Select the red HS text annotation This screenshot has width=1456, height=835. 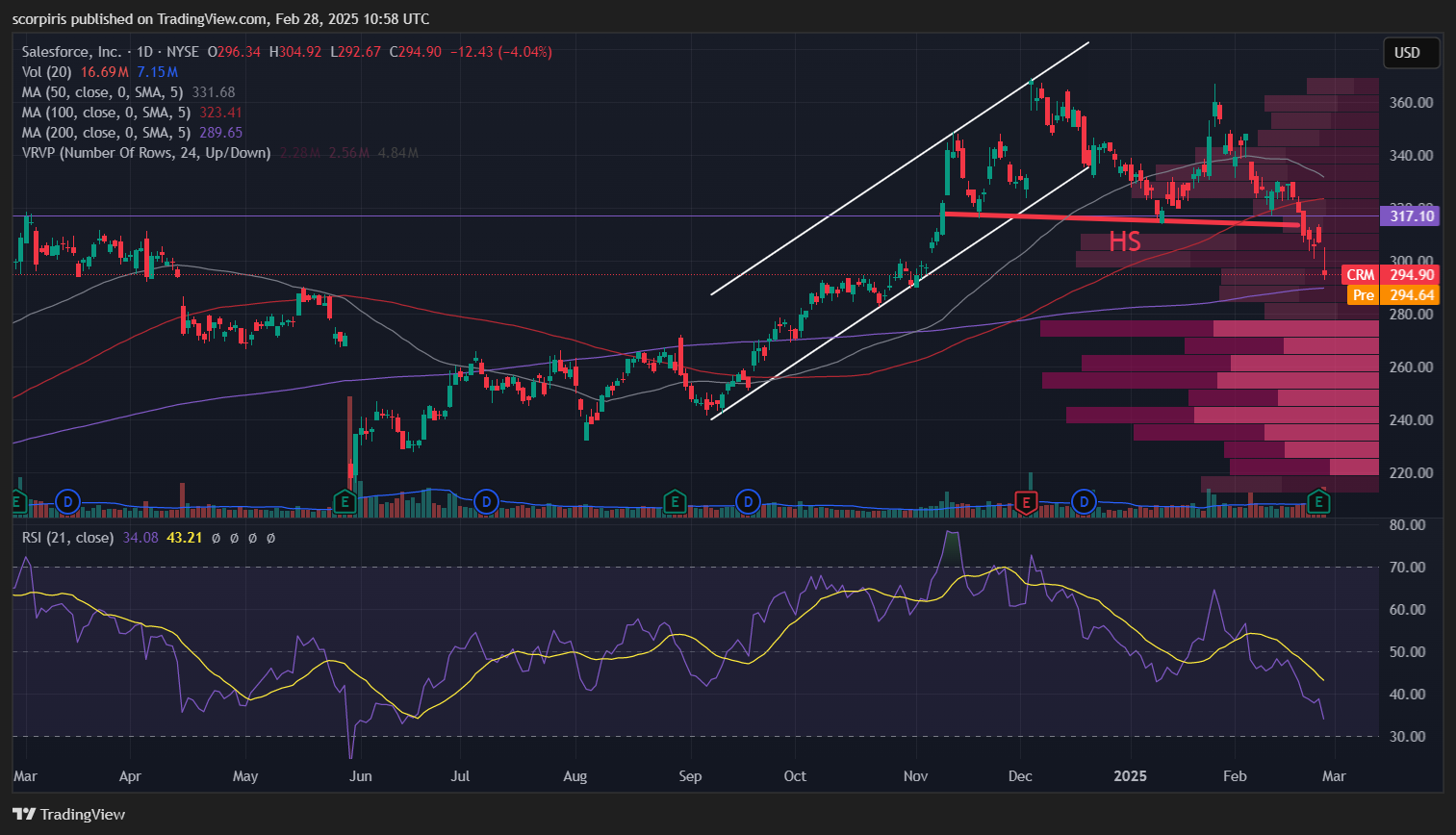click(x=1125, y=241)
